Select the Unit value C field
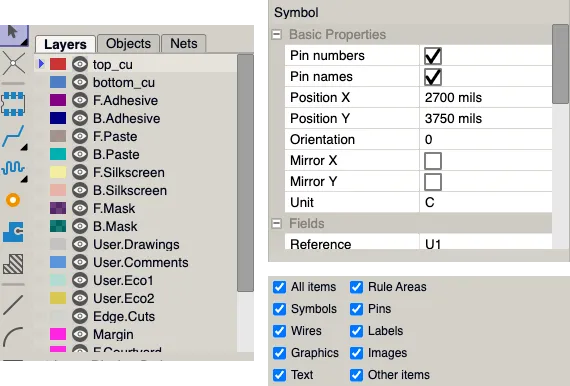The width and height of the screenshot is (570, 386). click(x=486, y=202)
